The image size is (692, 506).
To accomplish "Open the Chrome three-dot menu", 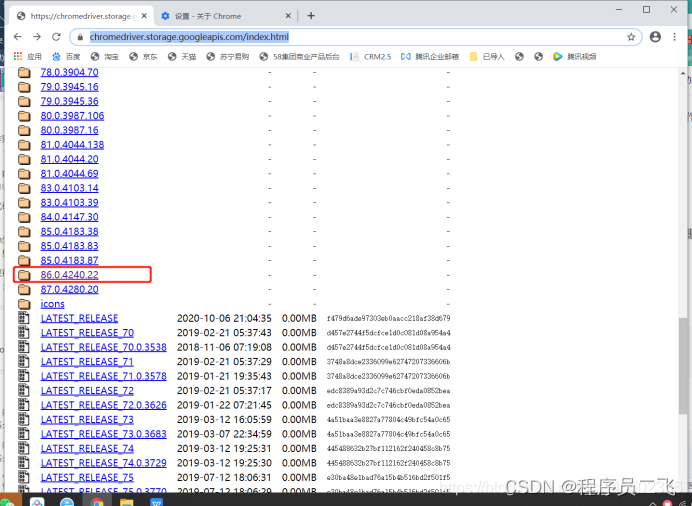I will 674,37.
